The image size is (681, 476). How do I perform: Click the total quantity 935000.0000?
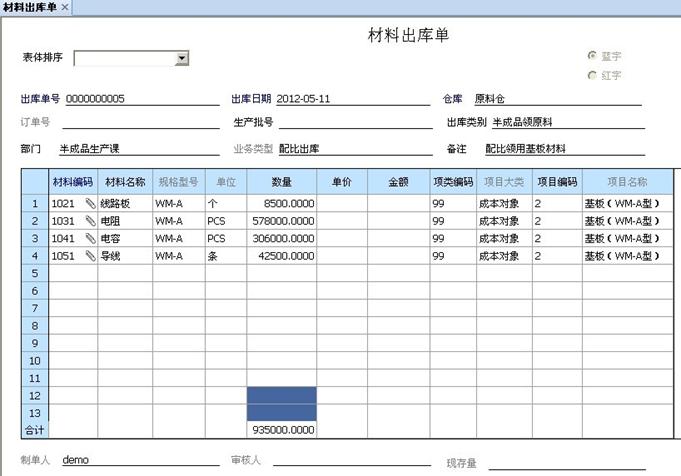click(282, 430)
